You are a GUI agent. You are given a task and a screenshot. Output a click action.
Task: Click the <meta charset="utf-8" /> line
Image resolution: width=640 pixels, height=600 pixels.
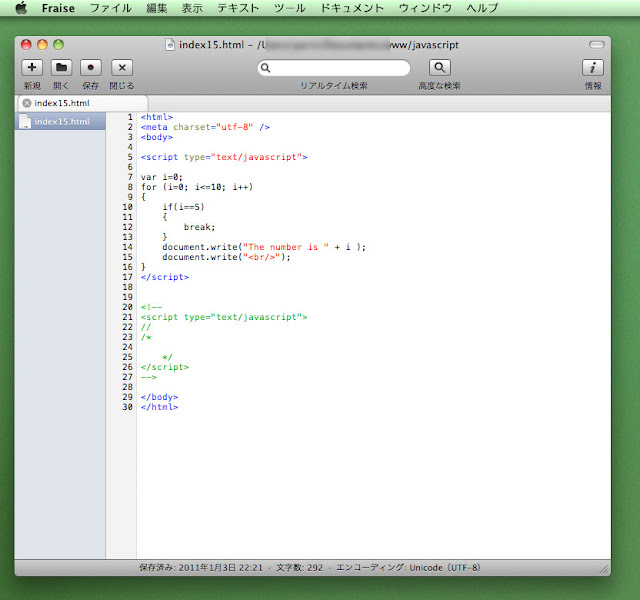[x=205, y=127]
